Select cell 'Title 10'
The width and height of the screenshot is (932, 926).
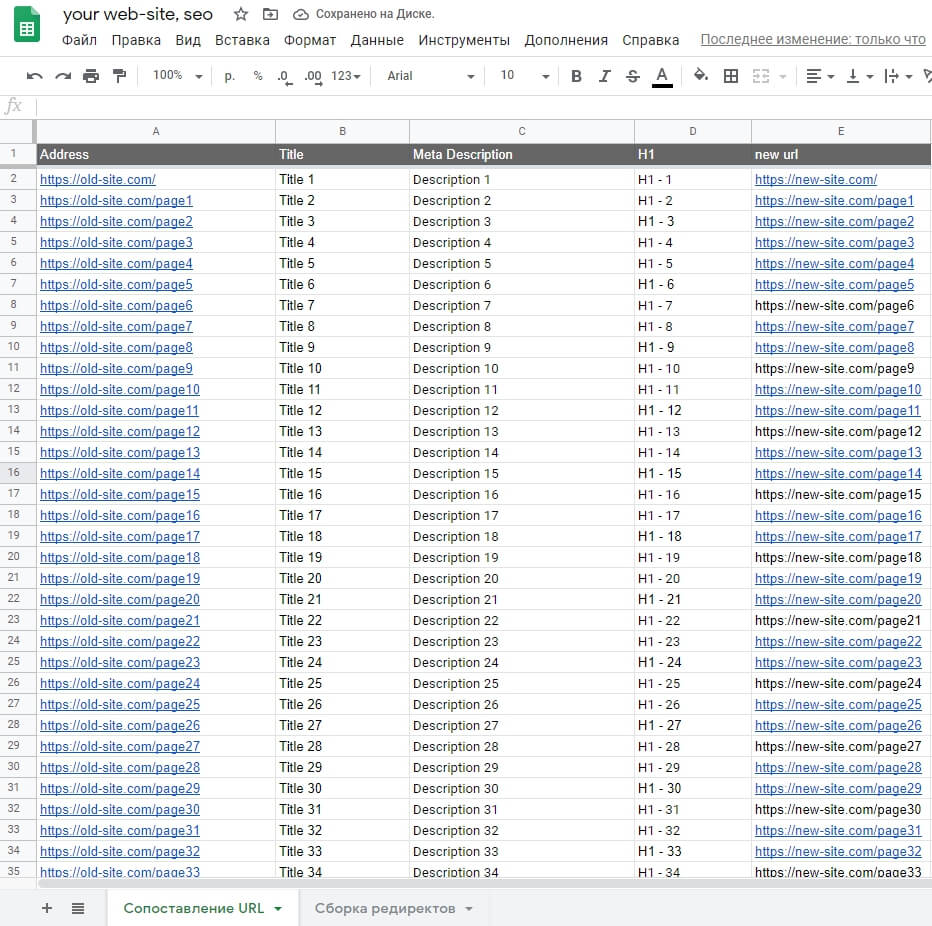(342, 368)
